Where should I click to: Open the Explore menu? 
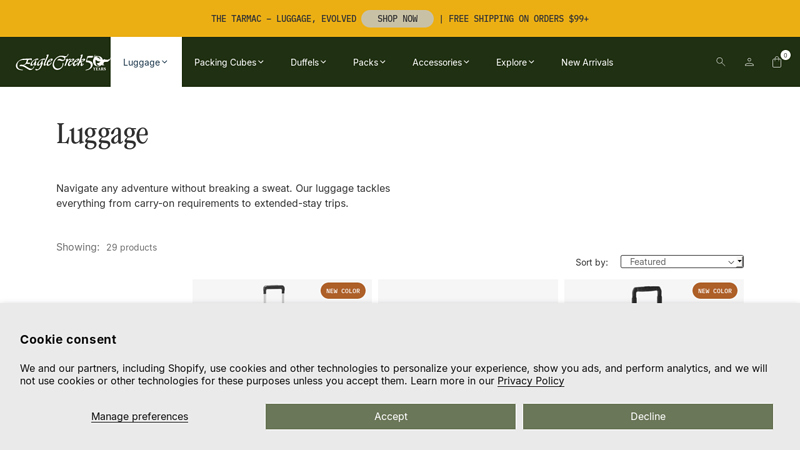click(515, 62)
